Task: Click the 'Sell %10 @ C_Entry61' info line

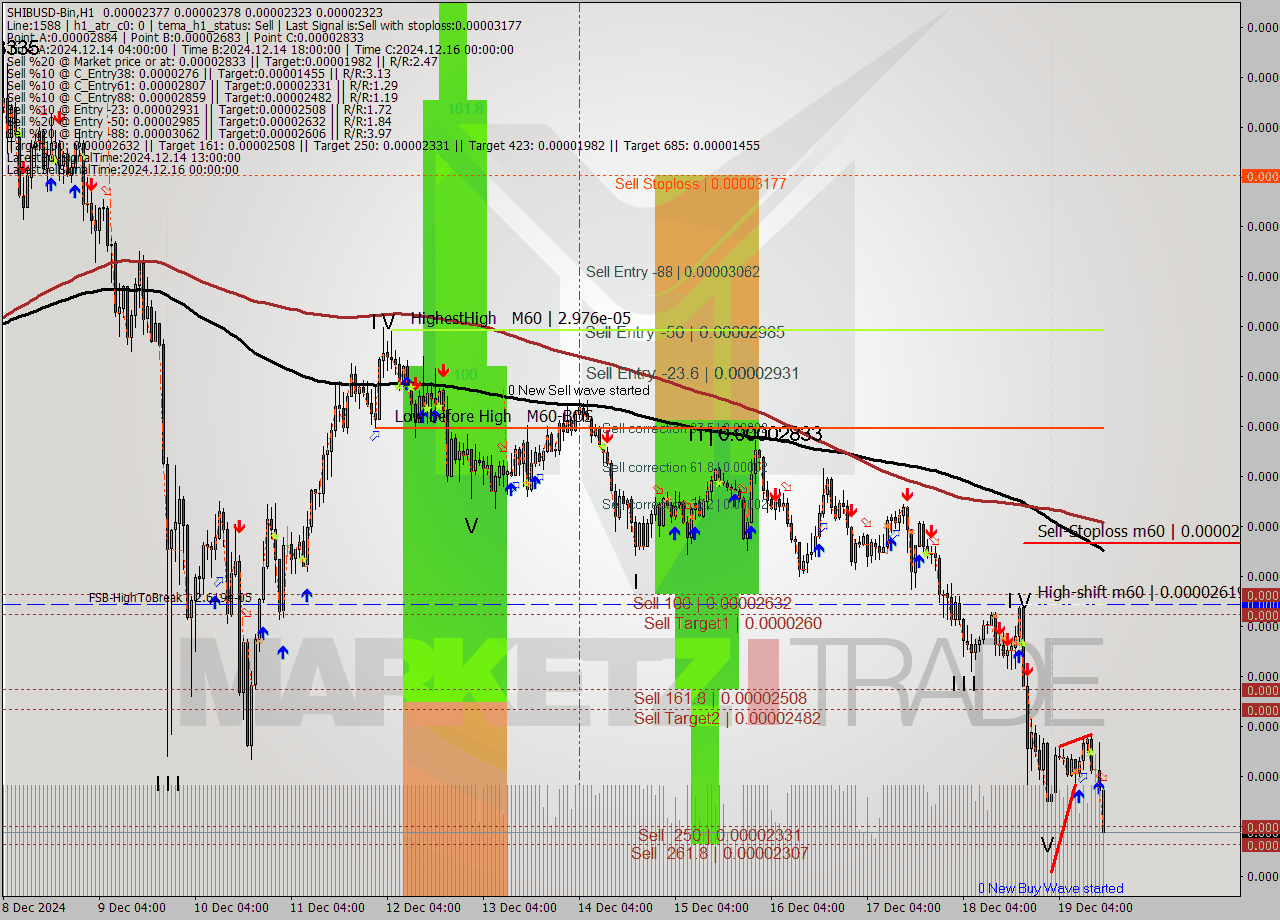Action: coord(202,86)
